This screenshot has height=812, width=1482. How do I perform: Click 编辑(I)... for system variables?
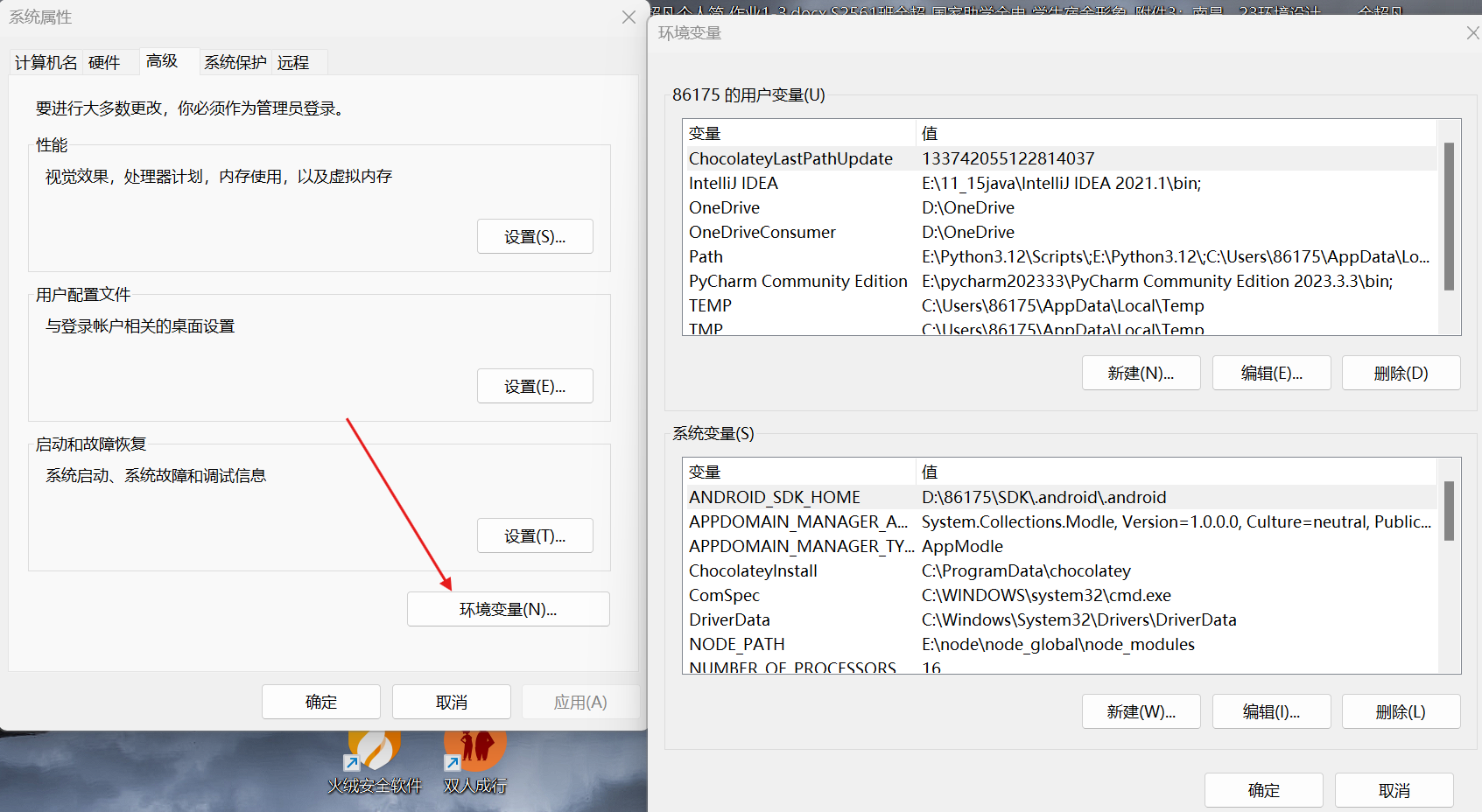click(x=1271, y=712)
